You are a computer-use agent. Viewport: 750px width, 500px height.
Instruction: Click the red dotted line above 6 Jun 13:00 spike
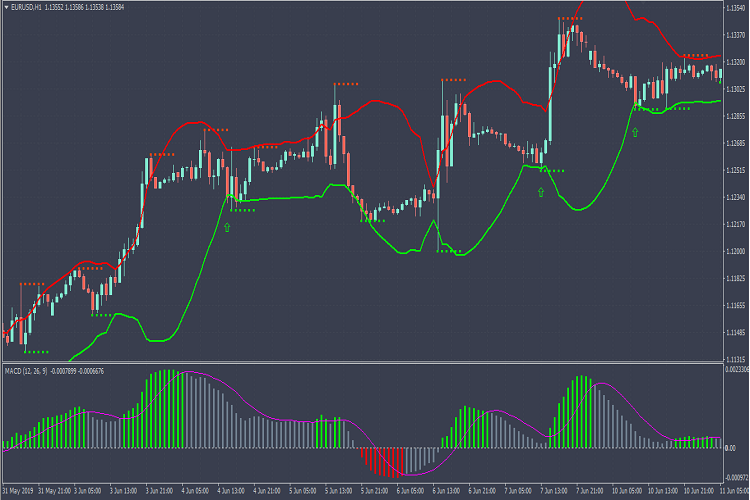[452, 79]
